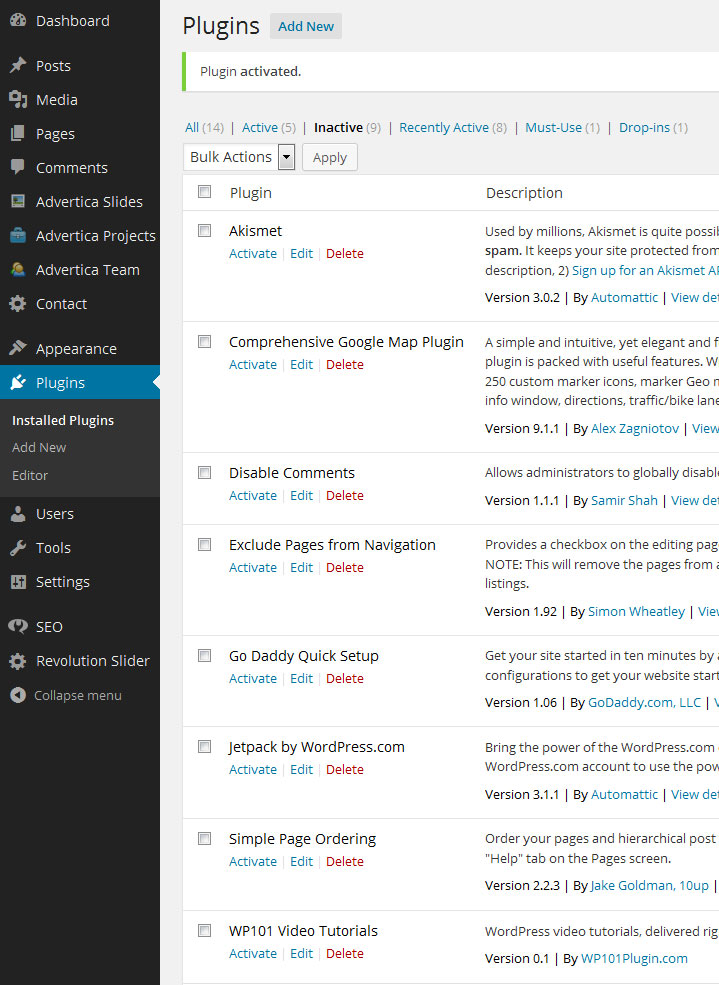Click 'Version 2.2.3' text

point(522,886)
